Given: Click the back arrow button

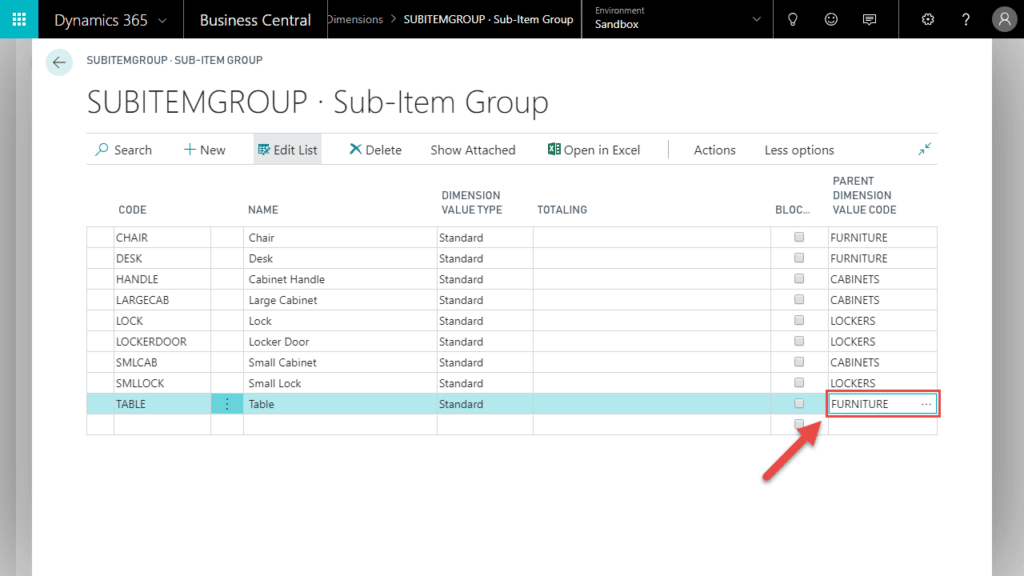Looking at the screenshot, I should pyautogui.click(x=59, y=62).
